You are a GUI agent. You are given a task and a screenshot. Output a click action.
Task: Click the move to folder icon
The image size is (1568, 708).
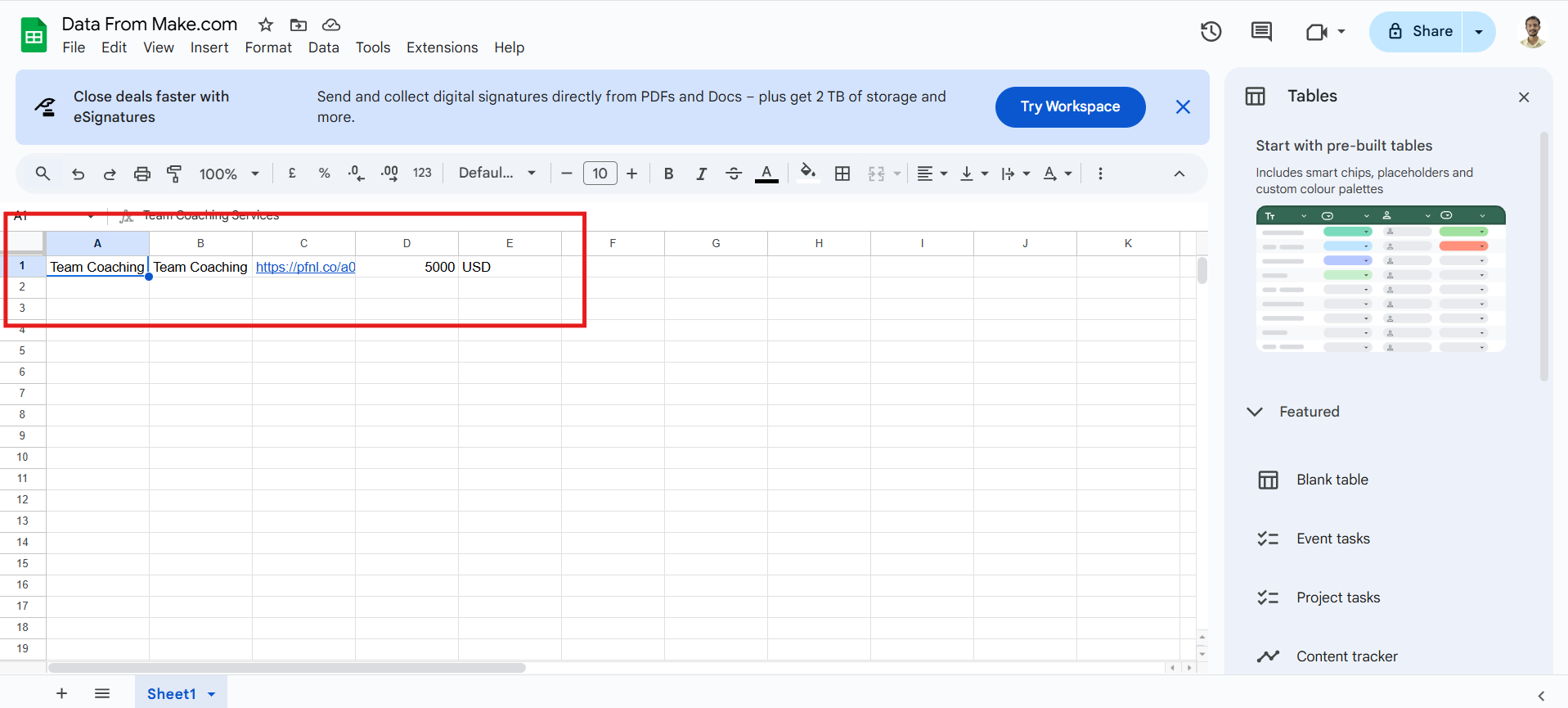coord(299,25)
